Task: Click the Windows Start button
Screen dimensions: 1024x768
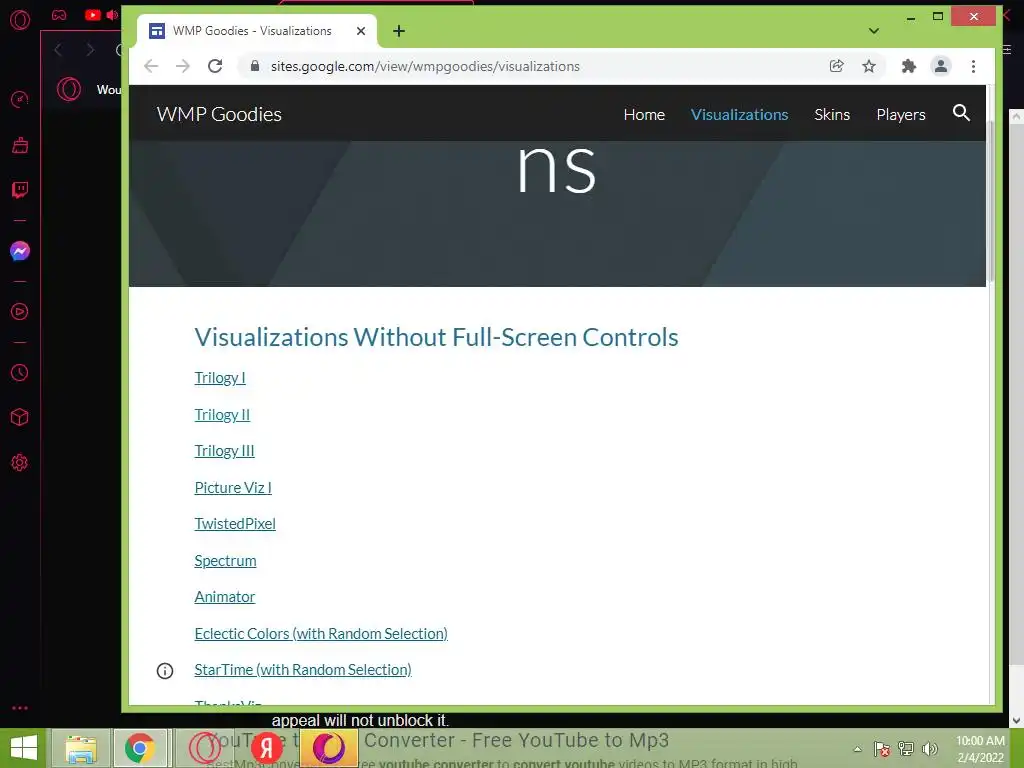Action: coord(24,748)
